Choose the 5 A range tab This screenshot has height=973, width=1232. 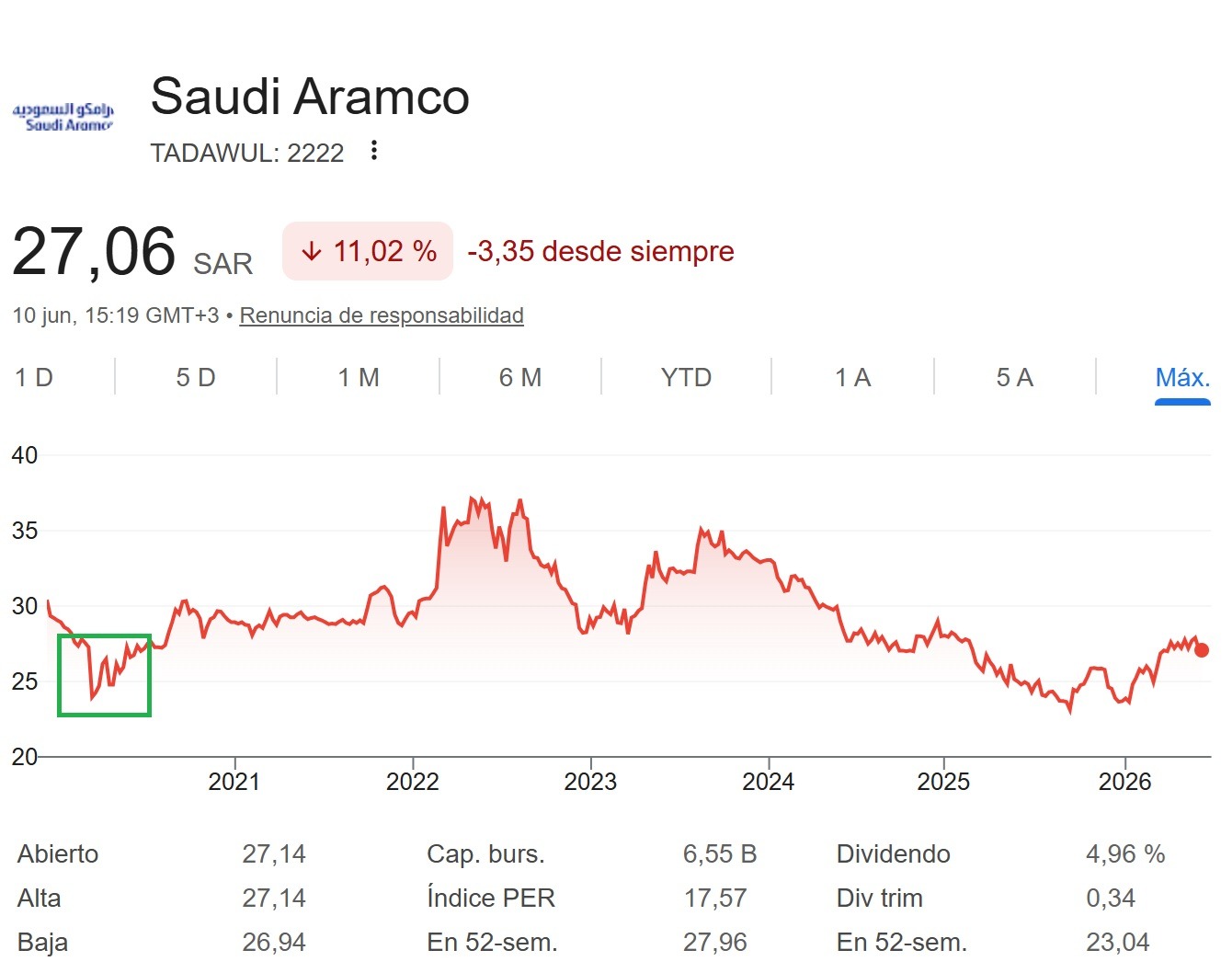[x=1015, y=378]
